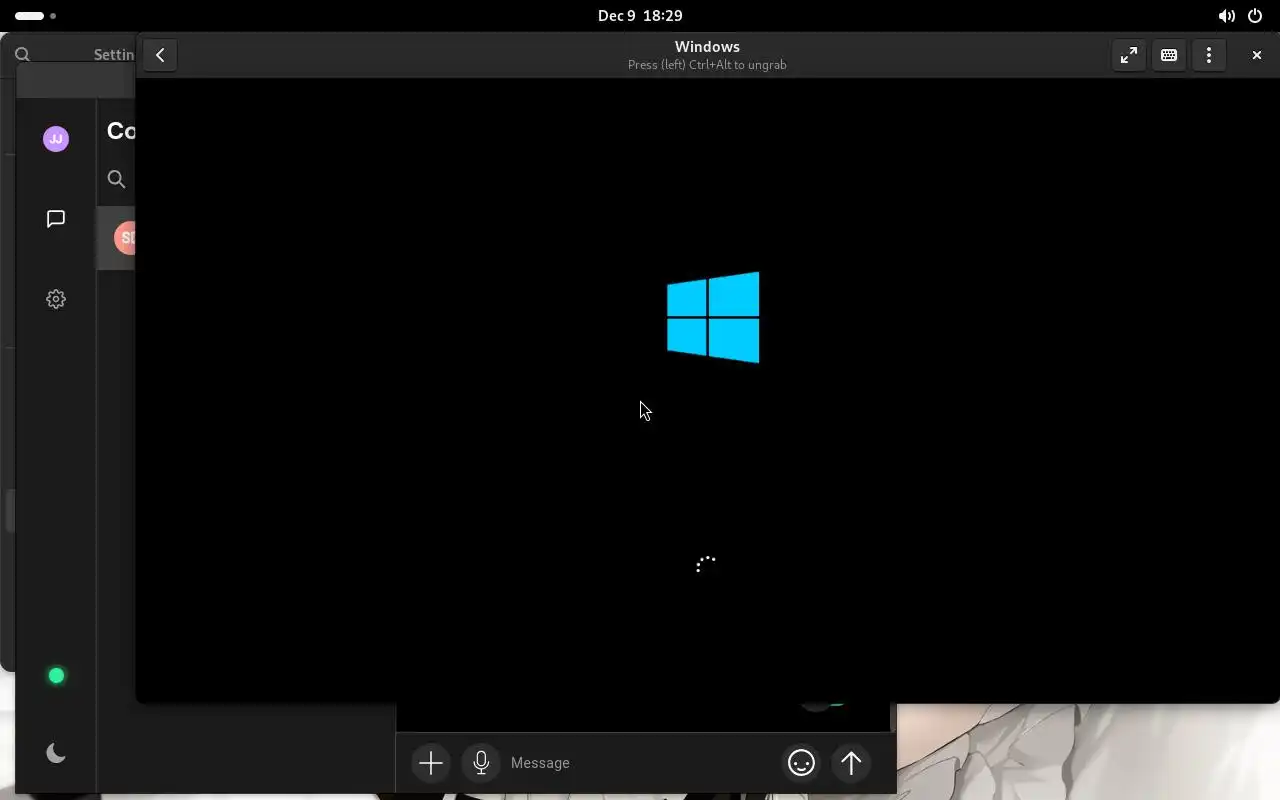Go back with the Boxes back arrow
The height and width of the screenshot is (800, 1280).
(x=160, y=55)
